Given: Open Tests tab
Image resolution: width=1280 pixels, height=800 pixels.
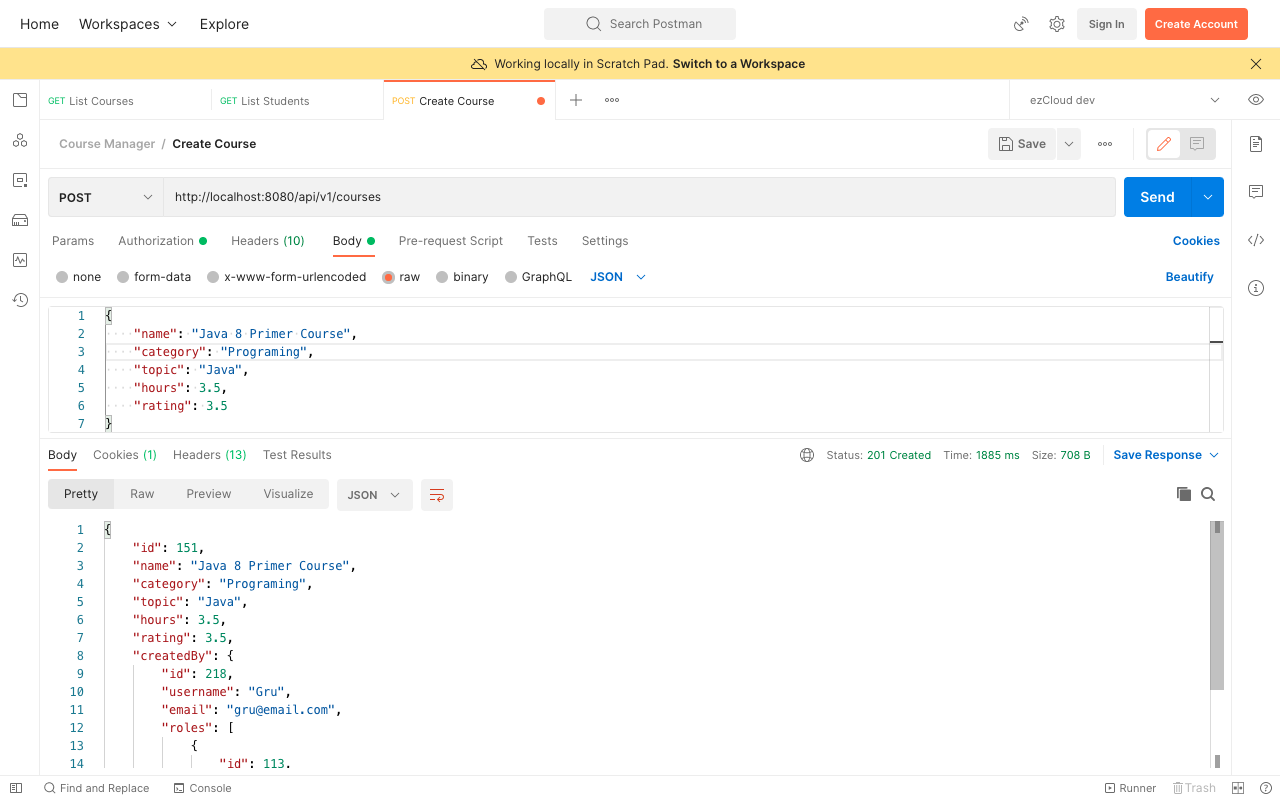Looking at the screenshot, I should click(542, 241).
